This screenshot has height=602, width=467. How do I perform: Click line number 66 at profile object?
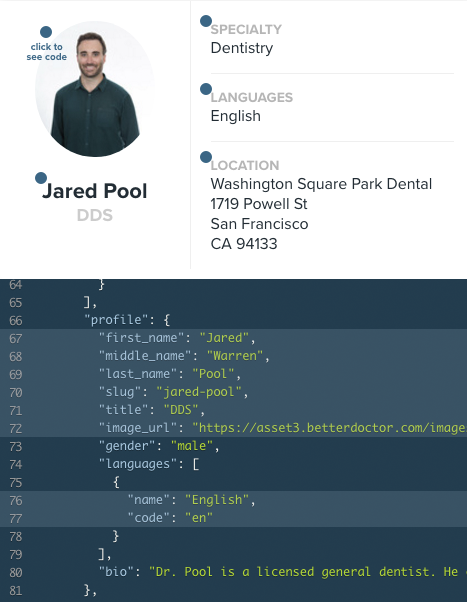(16, 321)
